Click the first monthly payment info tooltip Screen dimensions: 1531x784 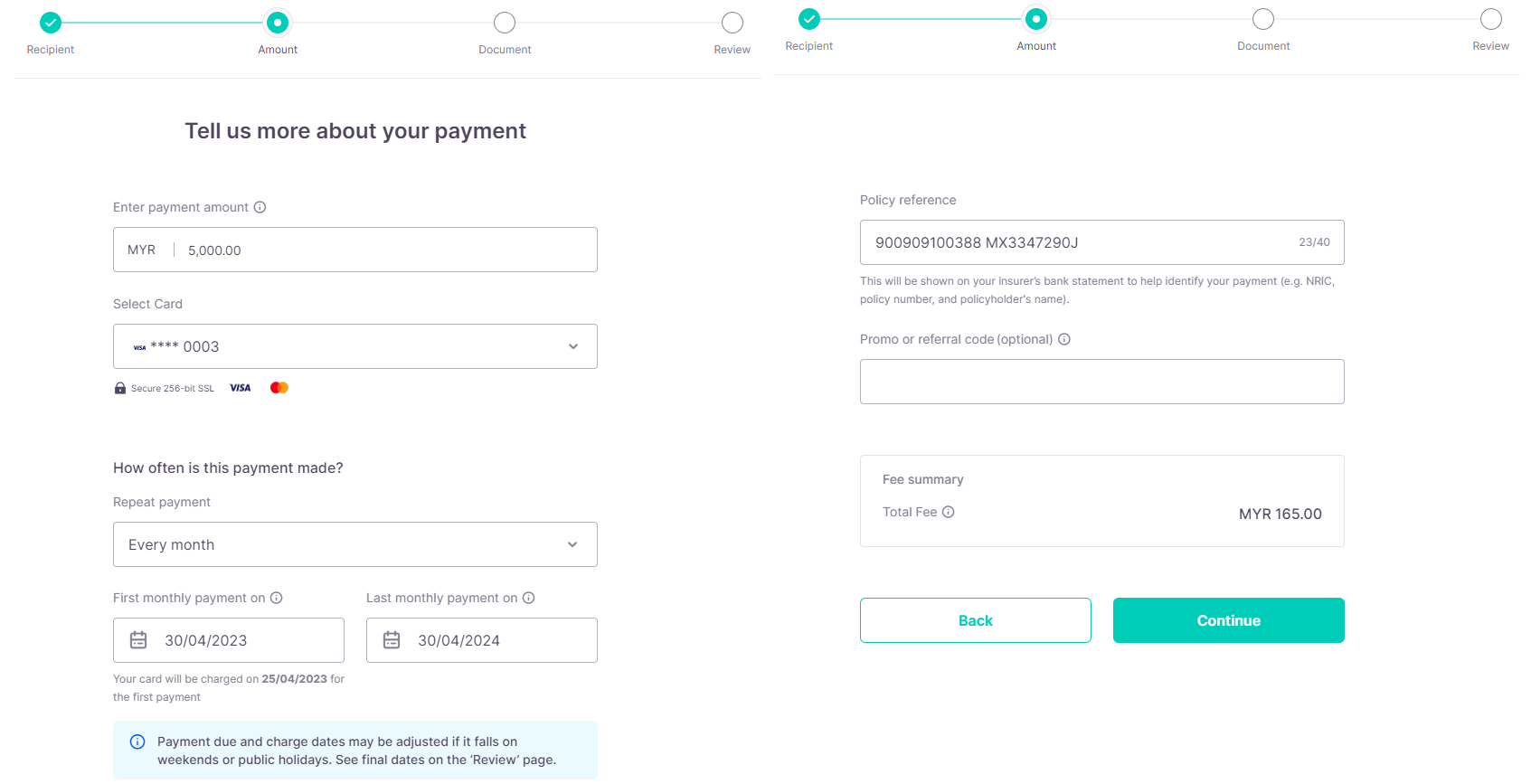coord(277,598)
